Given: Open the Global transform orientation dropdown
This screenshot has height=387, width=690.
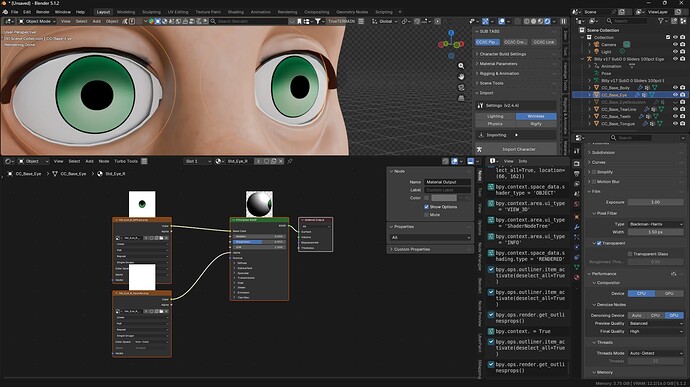Looking at the screenshot, I should click(x=384, y=21).
